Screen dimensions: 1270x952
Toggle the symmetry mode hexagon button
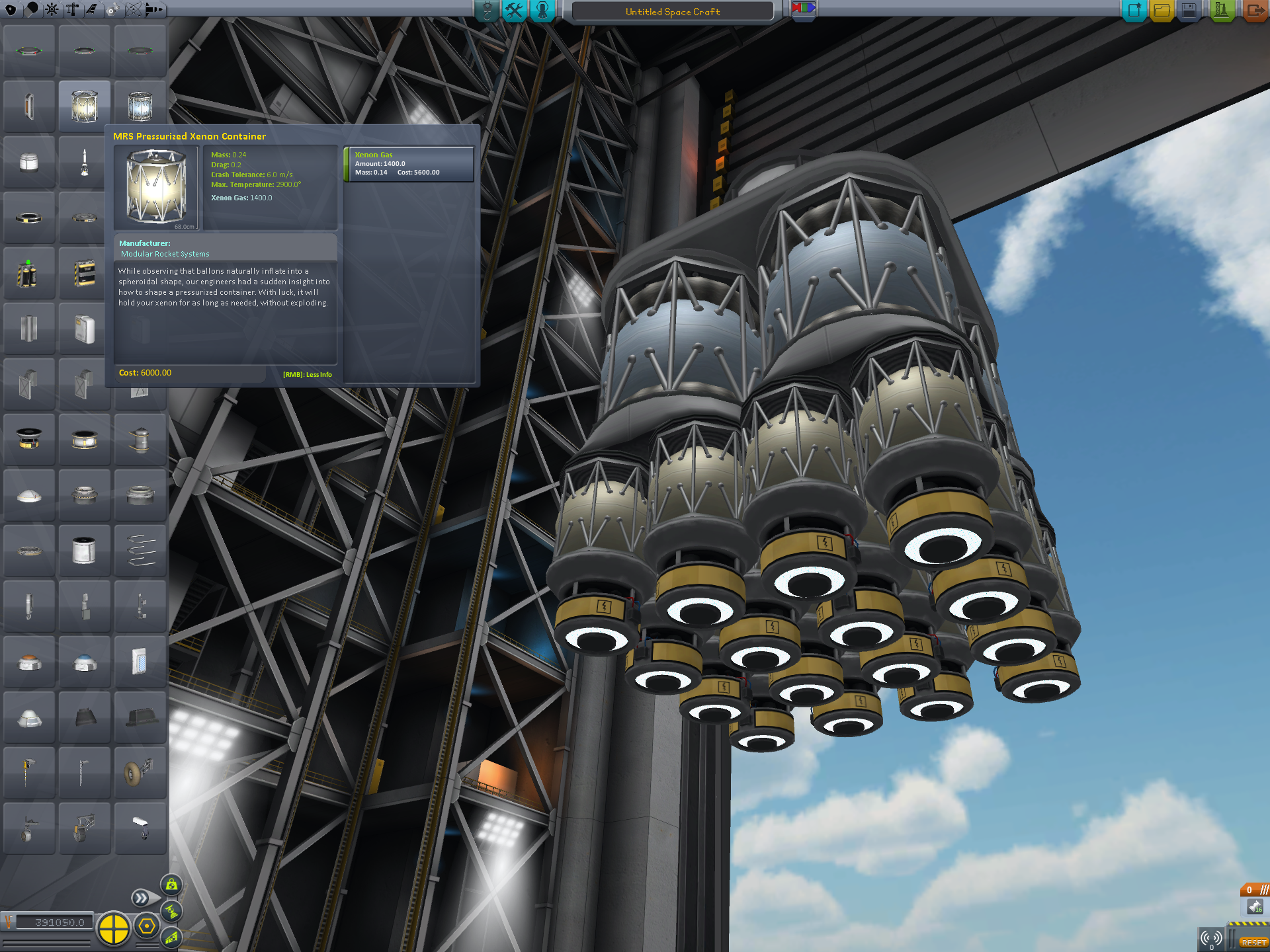tap(147, 927)
